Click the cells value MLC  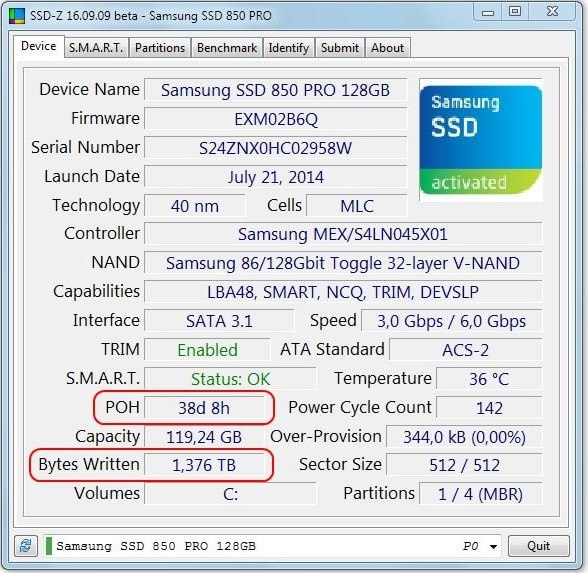pyautogui.click(x=357, y=206)
